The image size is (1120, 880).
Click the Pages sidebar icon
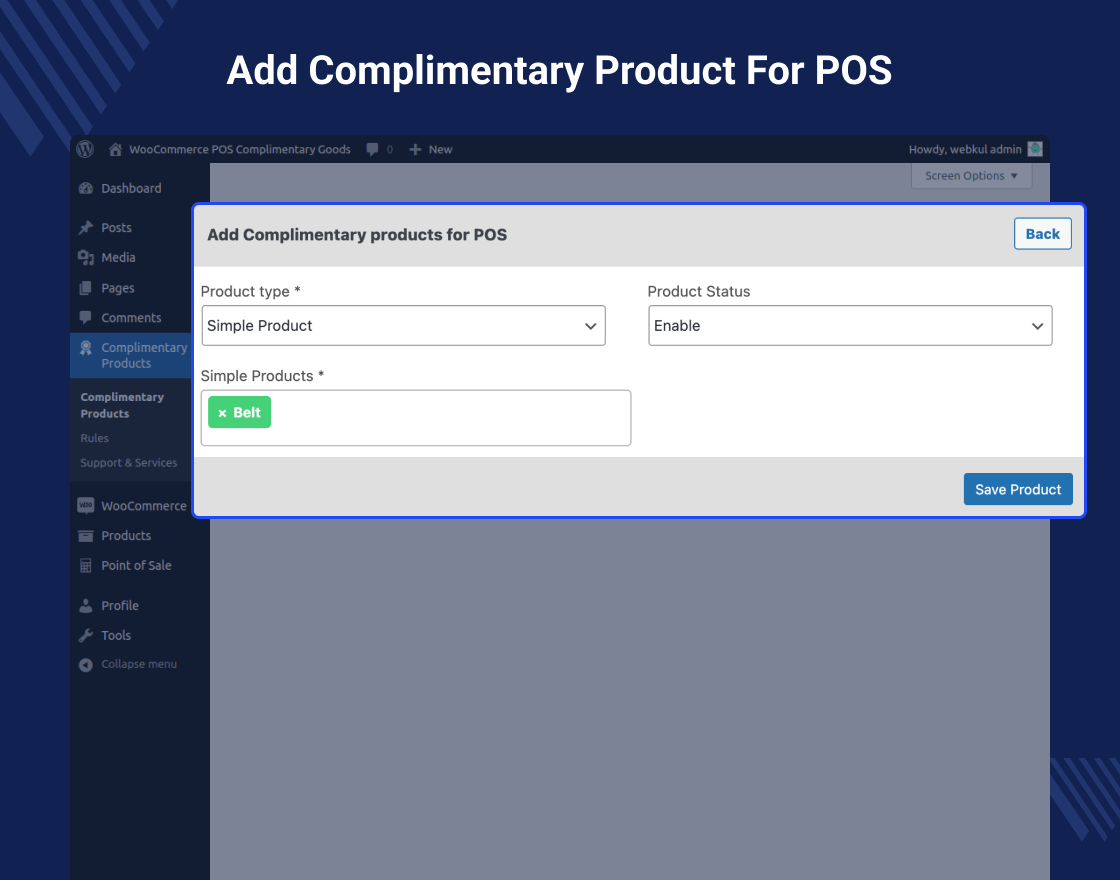coord(84,287)
